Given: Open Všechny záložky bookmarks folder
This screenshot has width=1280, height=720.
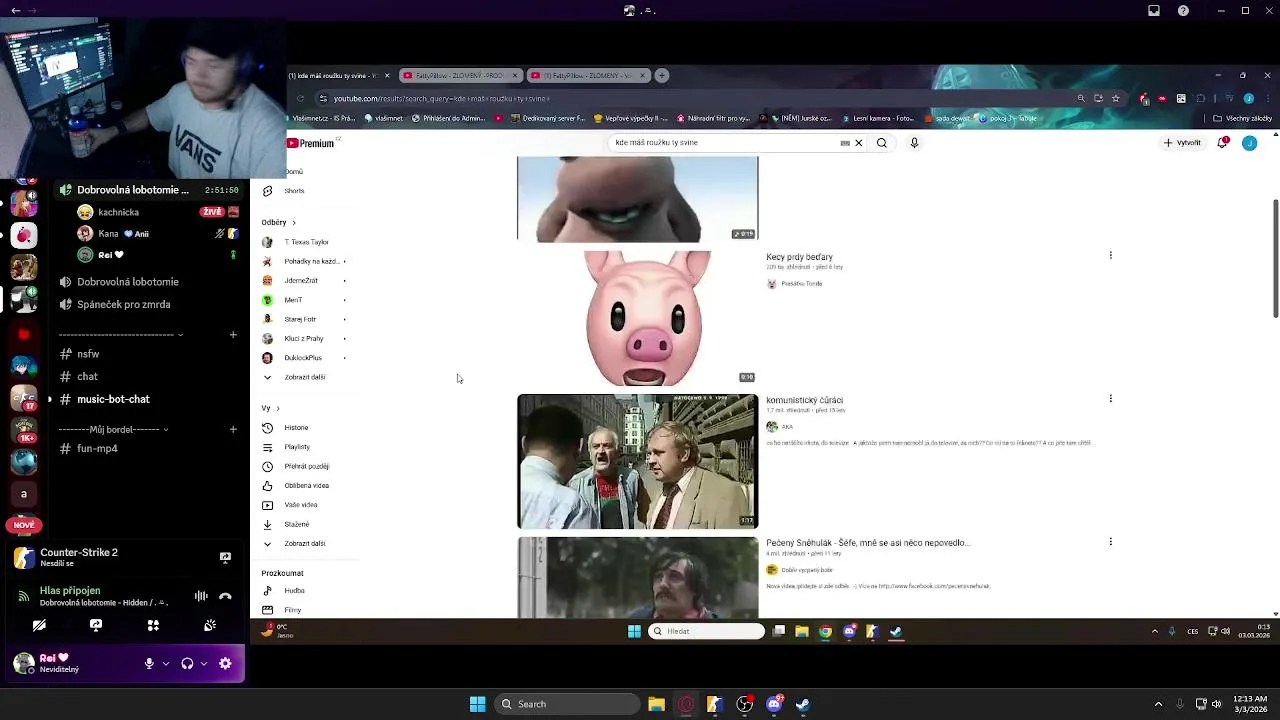Looking at the screenshot, I should (x=1242, y=118).
